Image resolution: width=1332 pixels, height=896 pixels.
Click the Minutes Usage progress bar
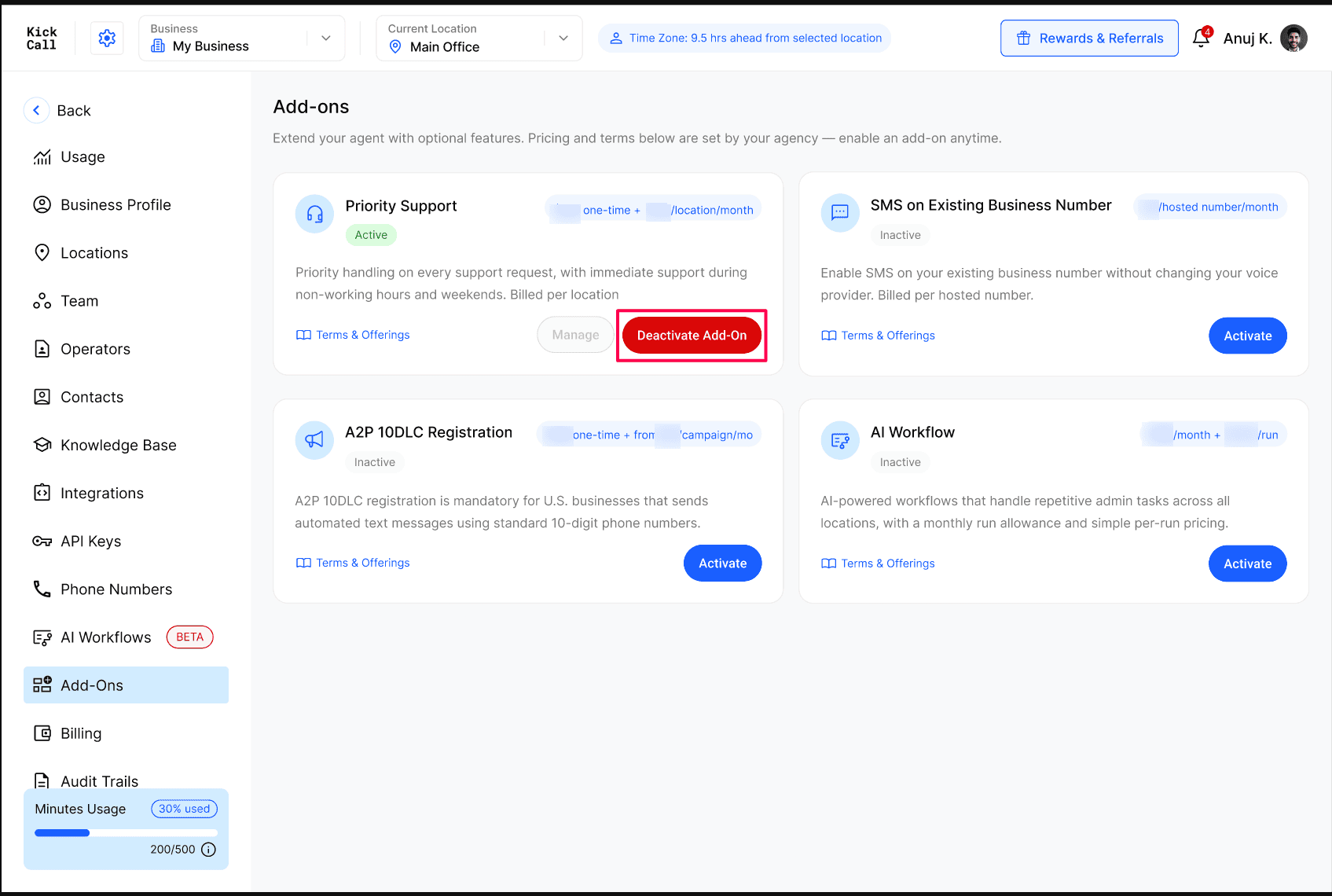point(126,833)
